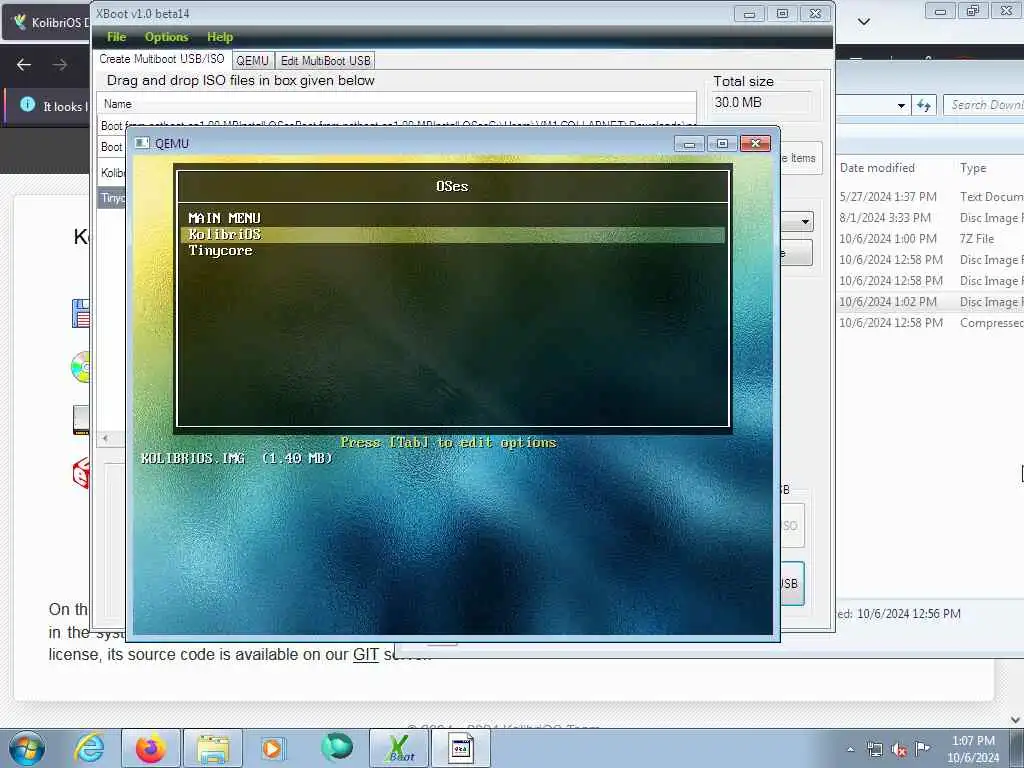Open the dropdown behind the QEMU window
The width and height of the screenshot is (1024, 768).
[805, 222]
